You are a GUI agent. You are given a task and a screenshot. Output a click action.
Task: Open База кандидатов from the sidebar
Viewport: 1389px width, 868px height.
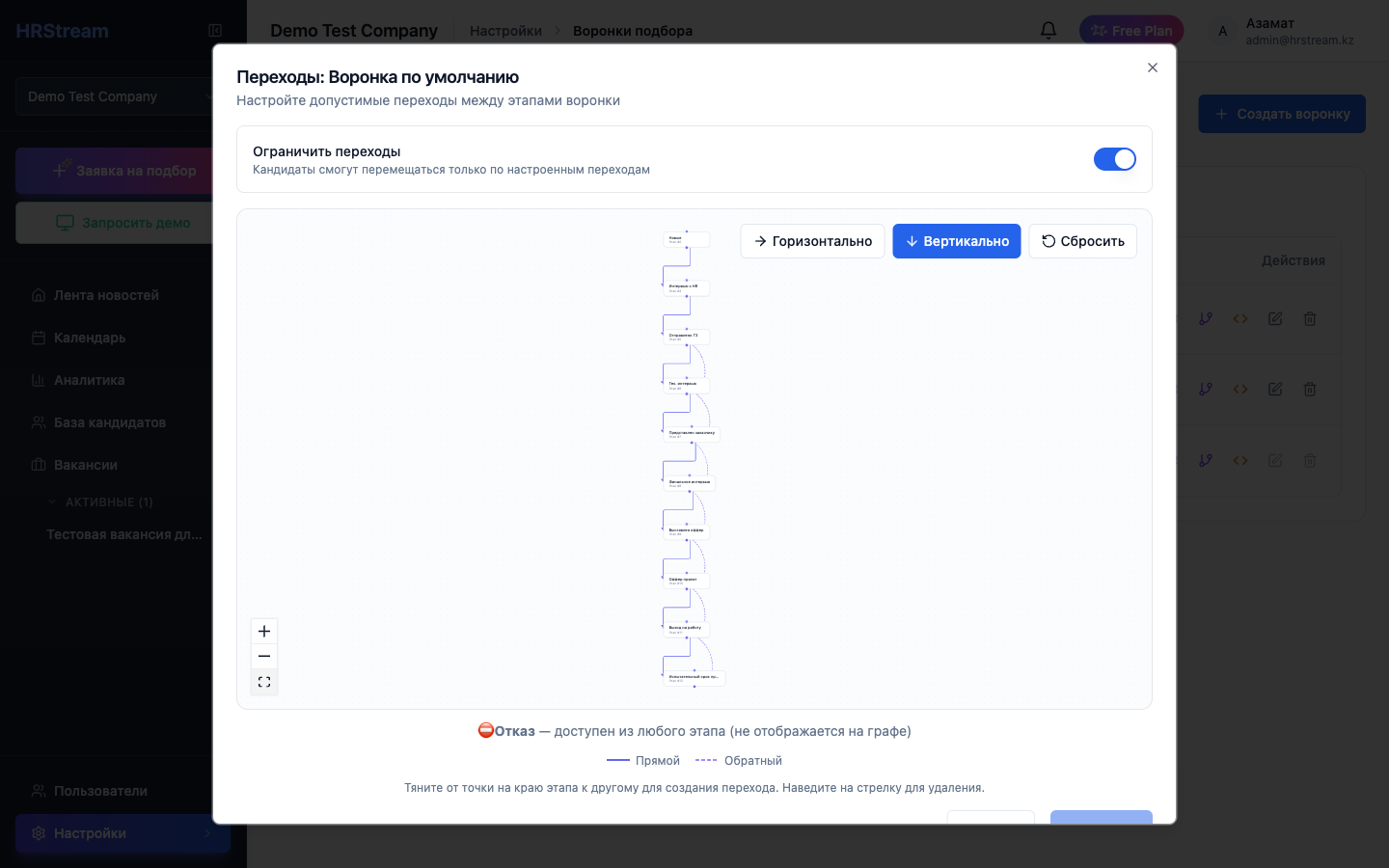click(x=109, y=422)
